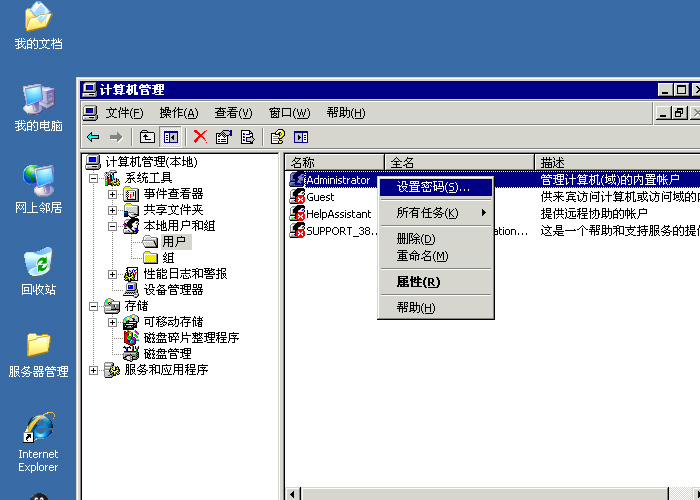Click the Export list toolbar icon
Screen dimensions: 700x500
tap(247, 137)
